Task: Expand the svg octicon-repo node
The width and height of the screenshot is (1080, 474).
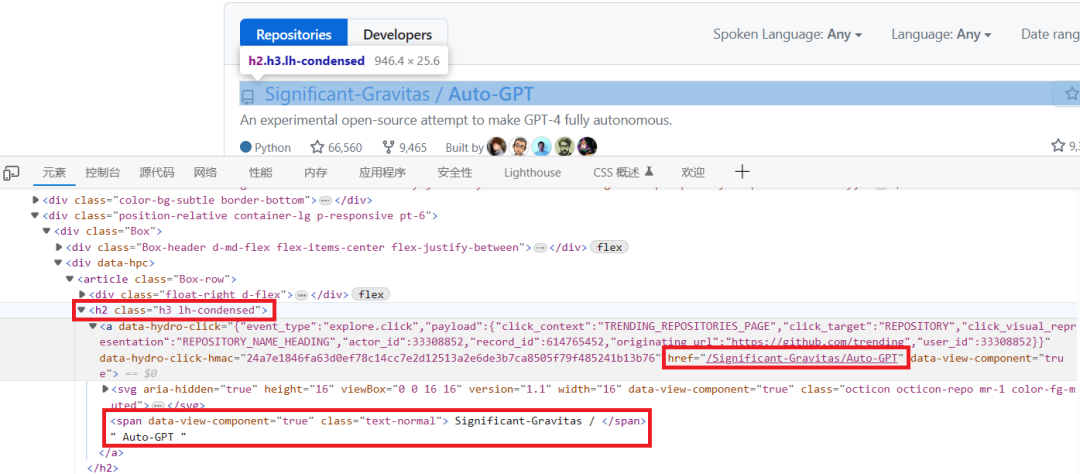Action: click(x=105, y=389)
